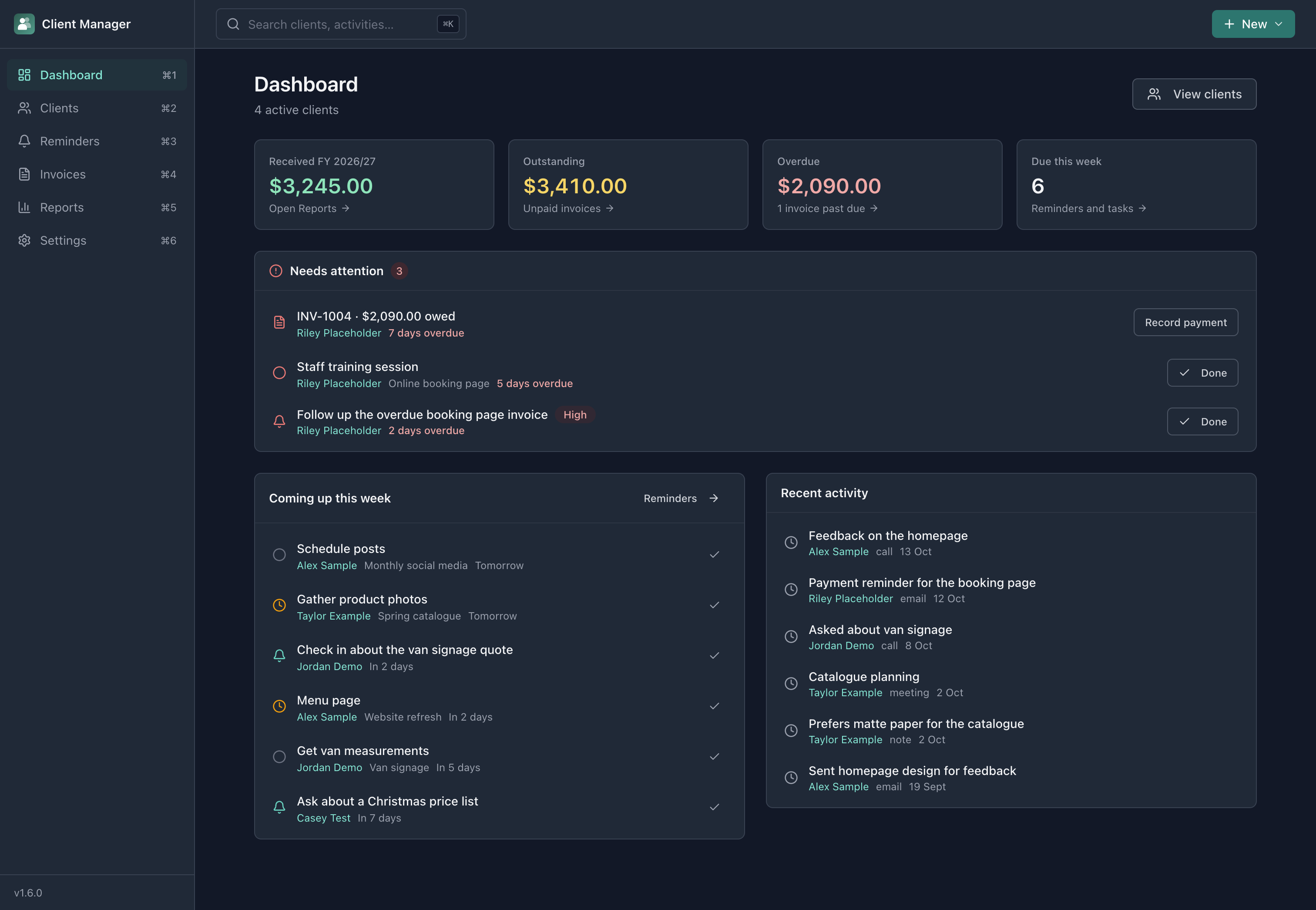Click the alert icon beside Needs attention

tap(276, 271)
